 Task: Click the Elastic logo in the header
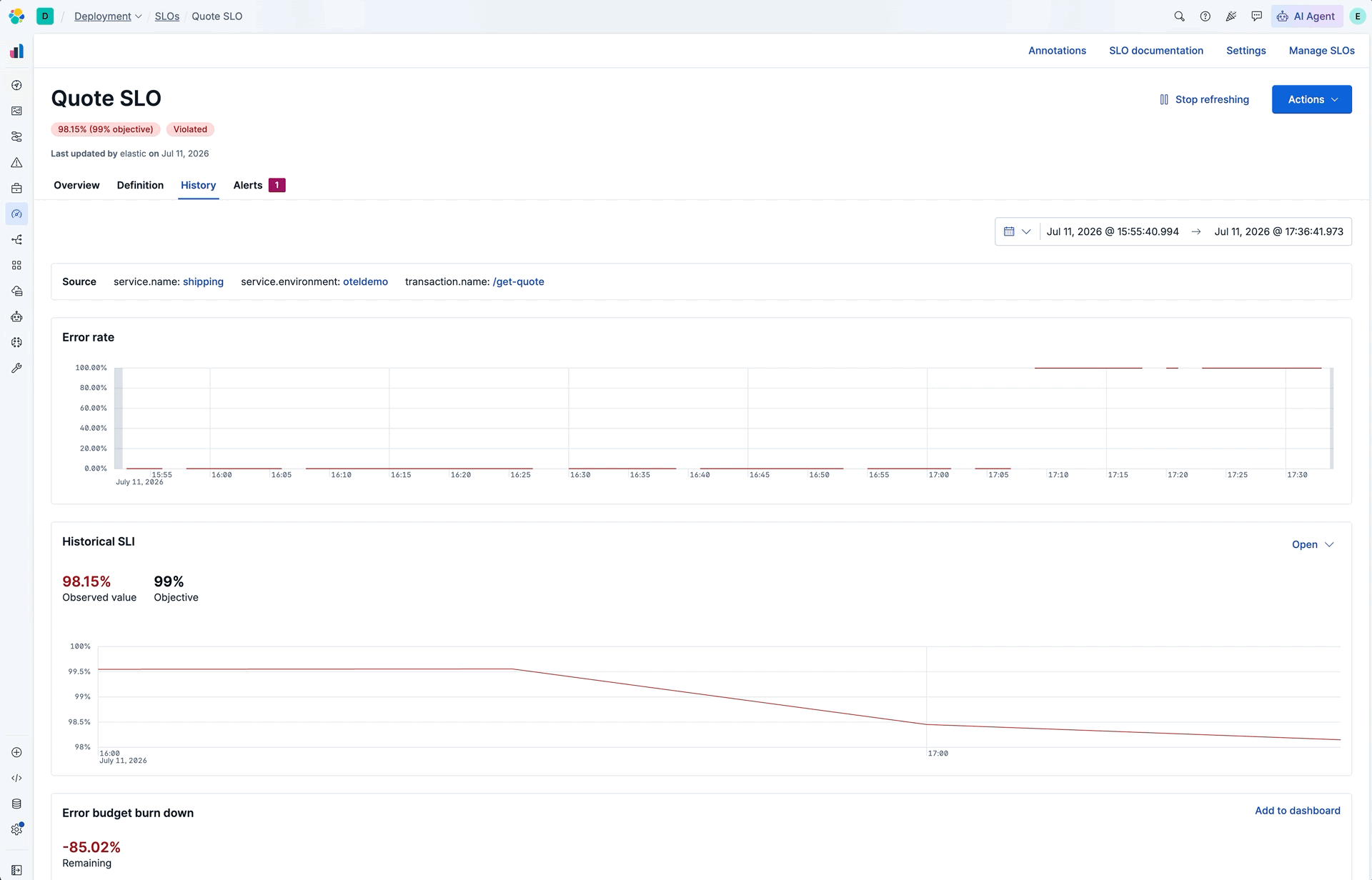point(16,16)
